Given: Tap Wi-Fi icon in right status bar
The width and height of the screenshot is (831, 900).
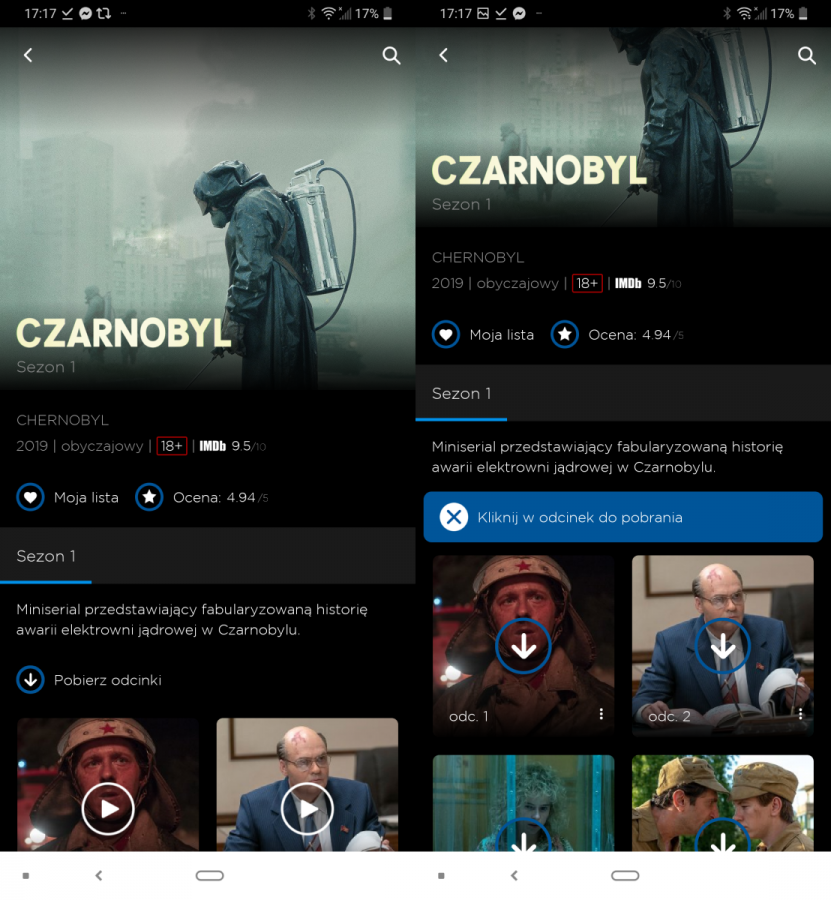Looking at the screenshot, I should pyautogui.click(x=744, y=13).
